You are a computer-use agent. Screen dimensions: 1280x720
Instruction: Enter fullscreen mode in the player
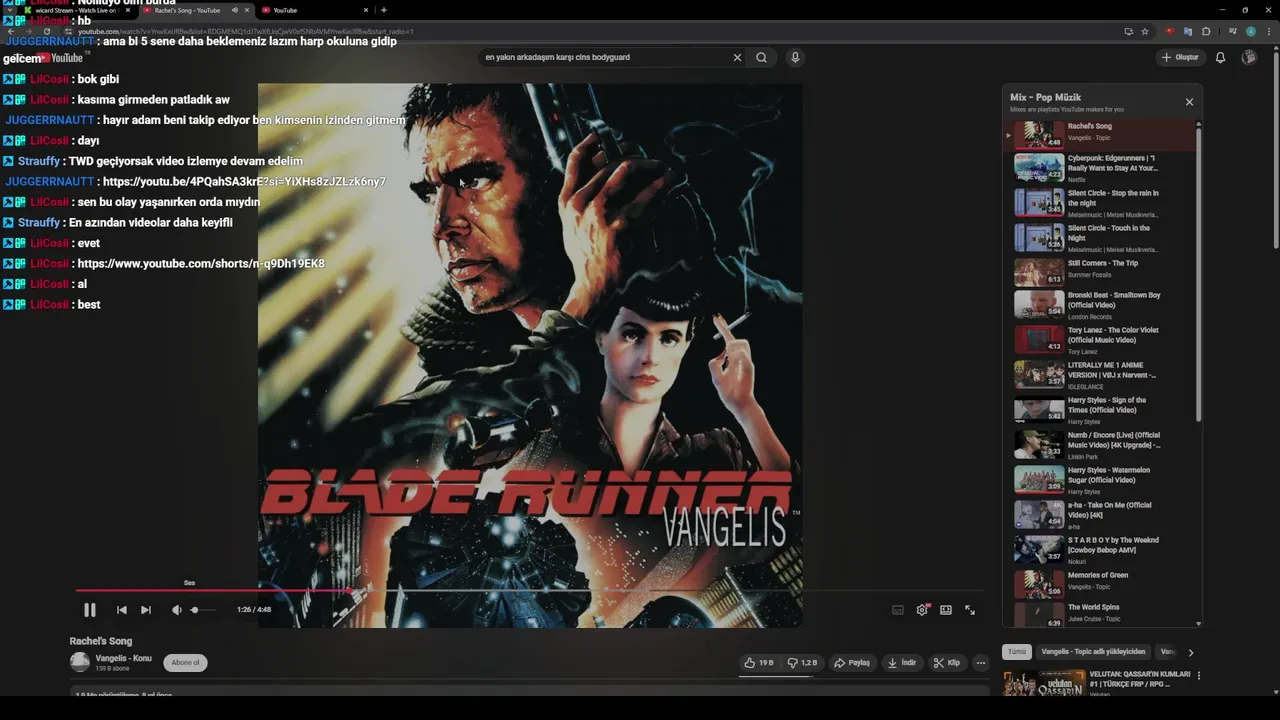970,610
